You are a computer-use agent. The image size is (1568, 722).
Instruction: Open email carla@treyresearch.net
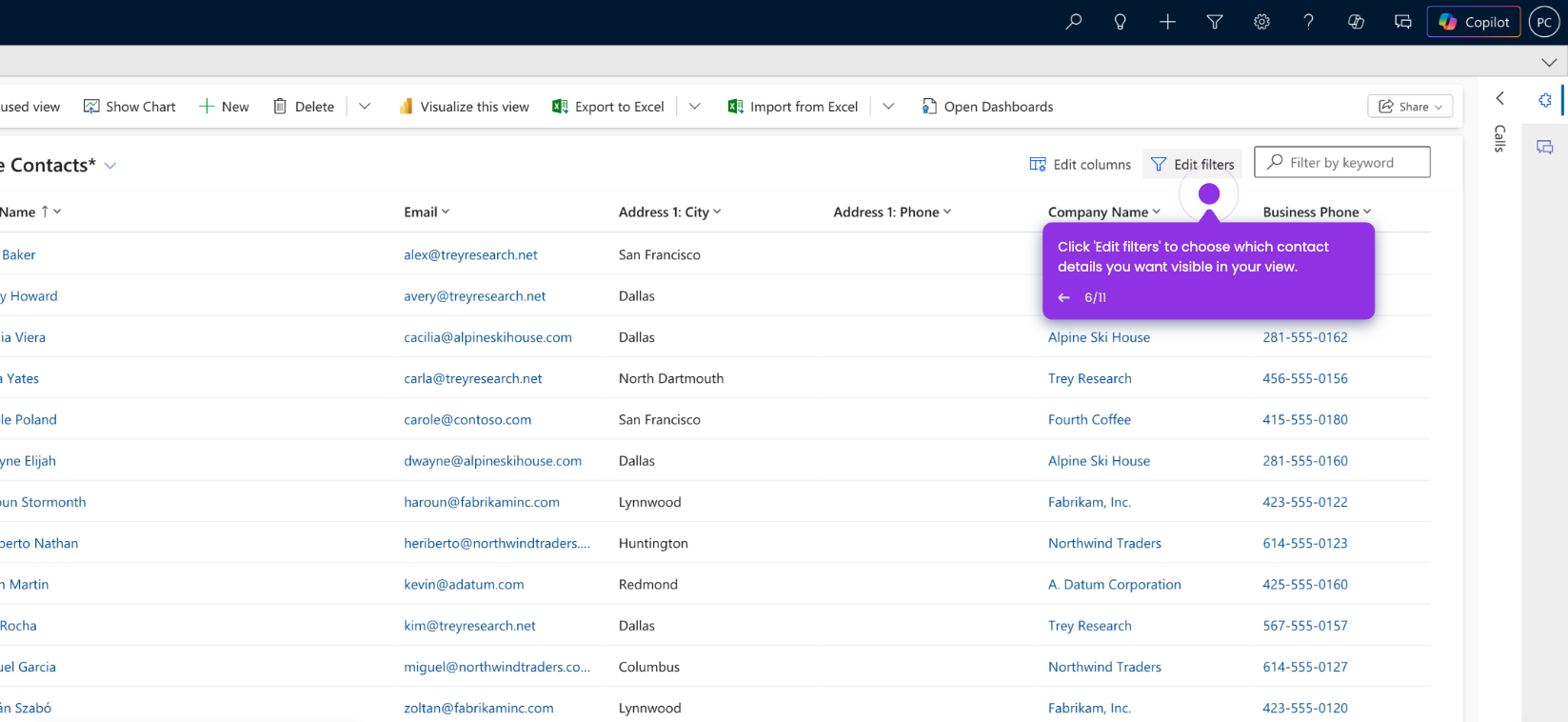(x=472, y=378)
